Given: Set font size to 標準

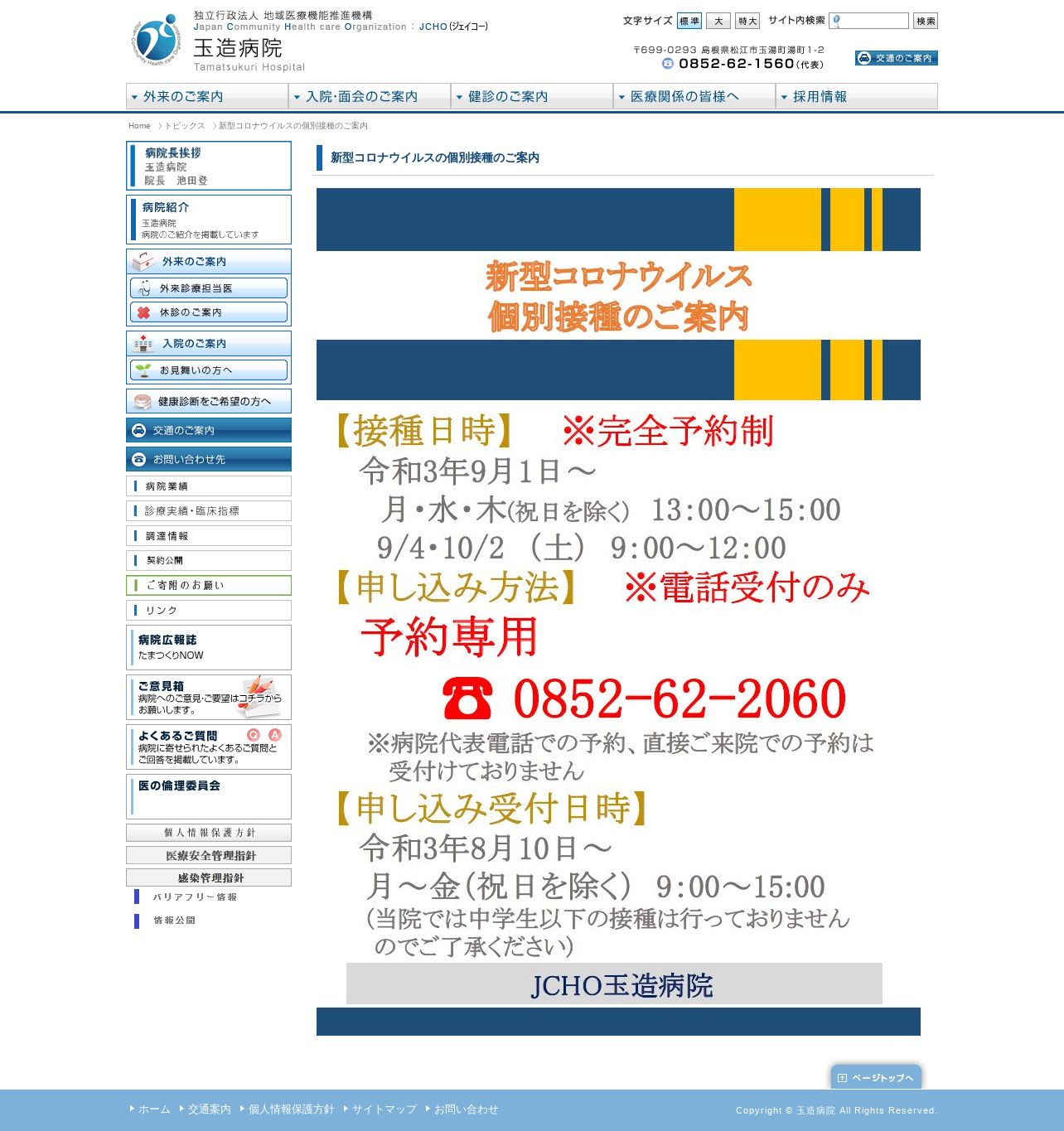Looking at the screenshot, I should (689, 21).
